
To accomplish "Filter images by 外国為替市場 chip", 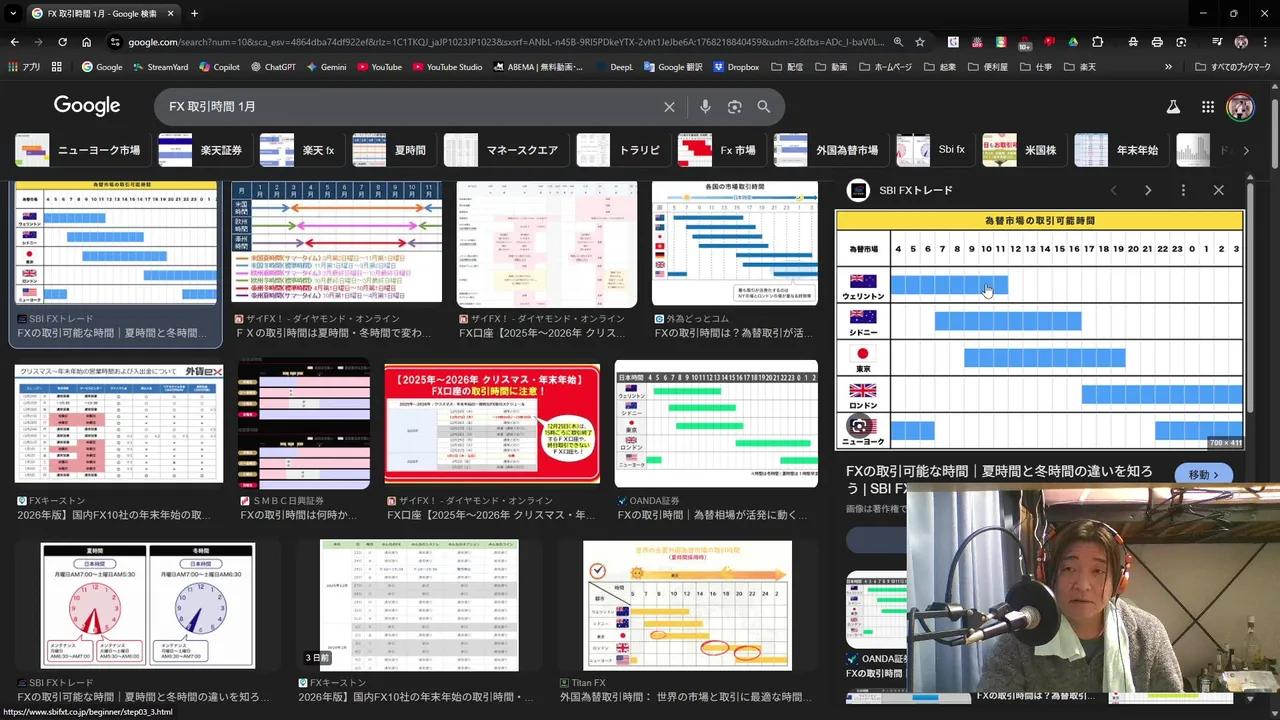I will click(829, 150).
